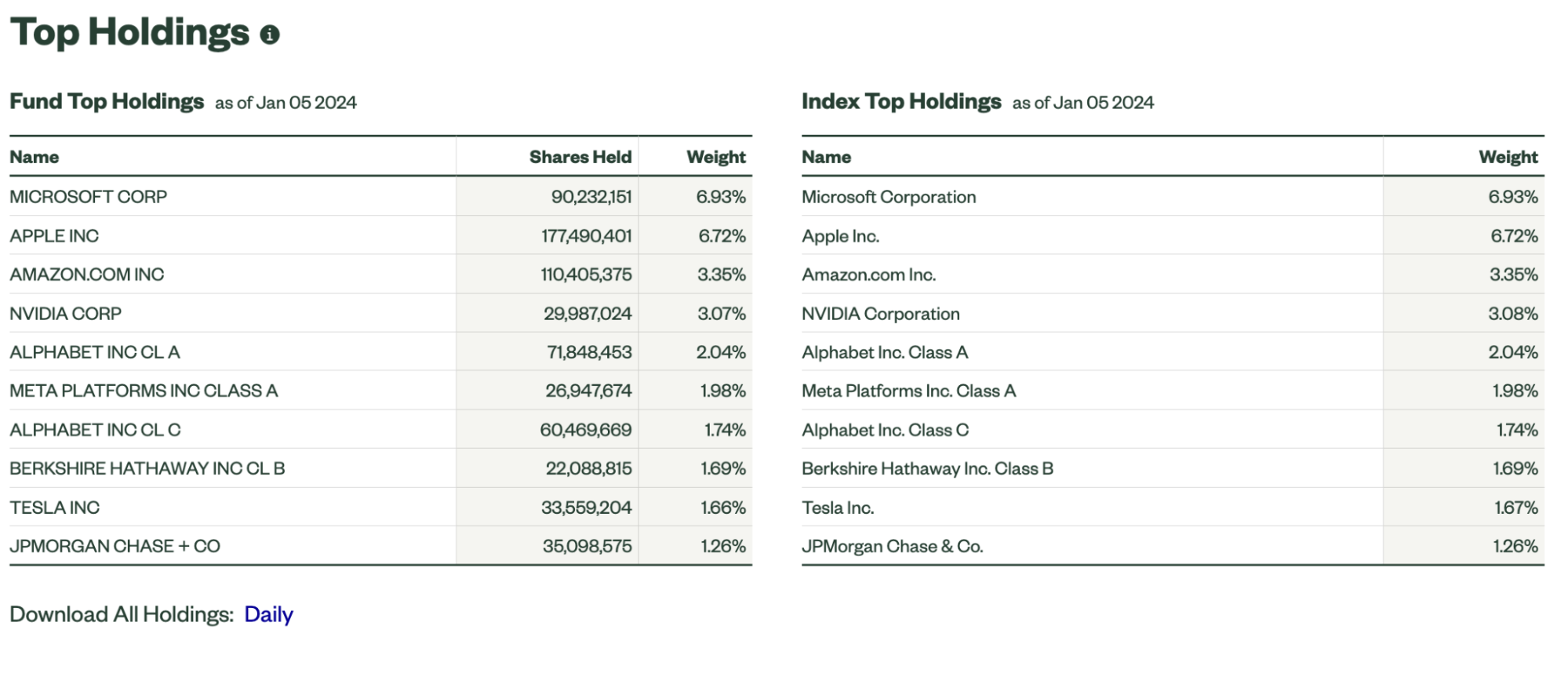Select NVIDIA Corporation in index holdings
The image size is (1568, 695).
(880, 314)
